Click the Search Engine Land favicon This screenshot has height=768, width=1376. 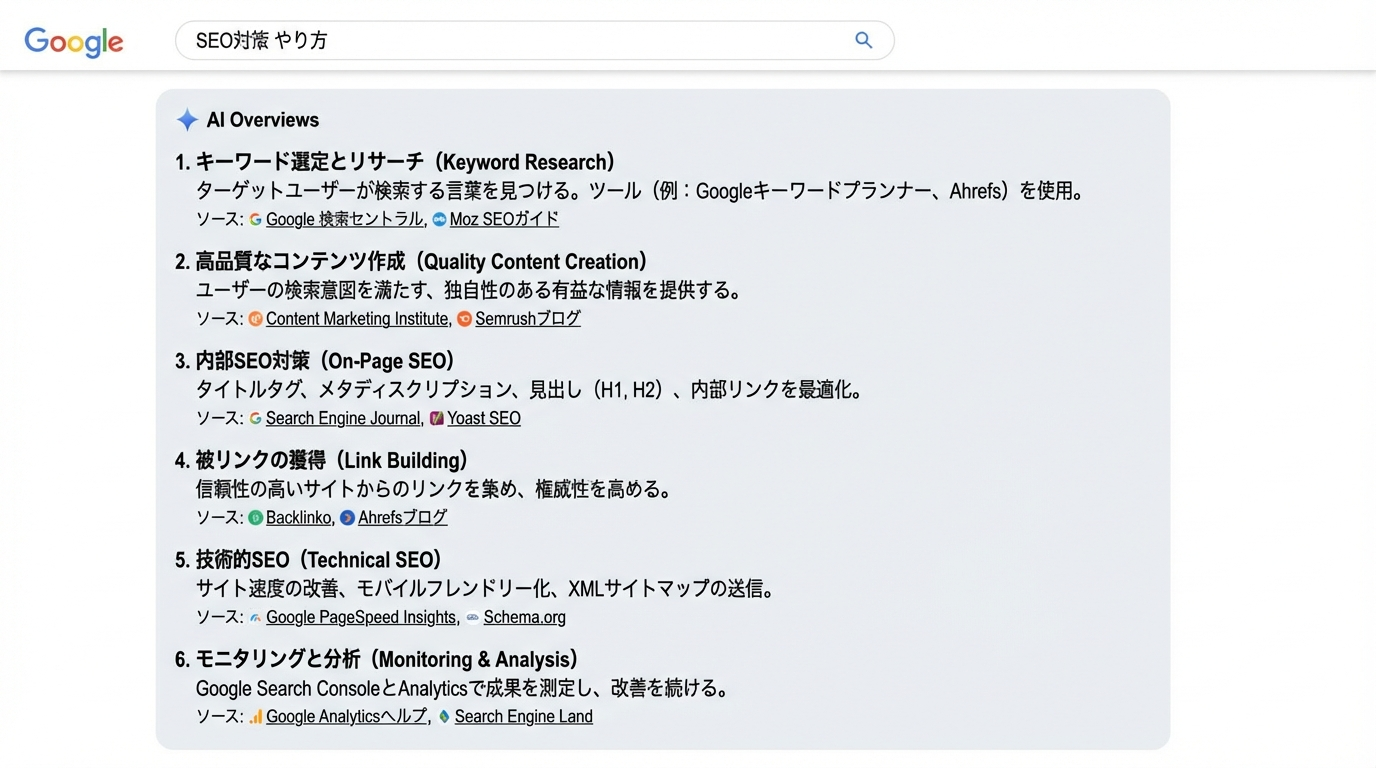click(x=443, y=716)
